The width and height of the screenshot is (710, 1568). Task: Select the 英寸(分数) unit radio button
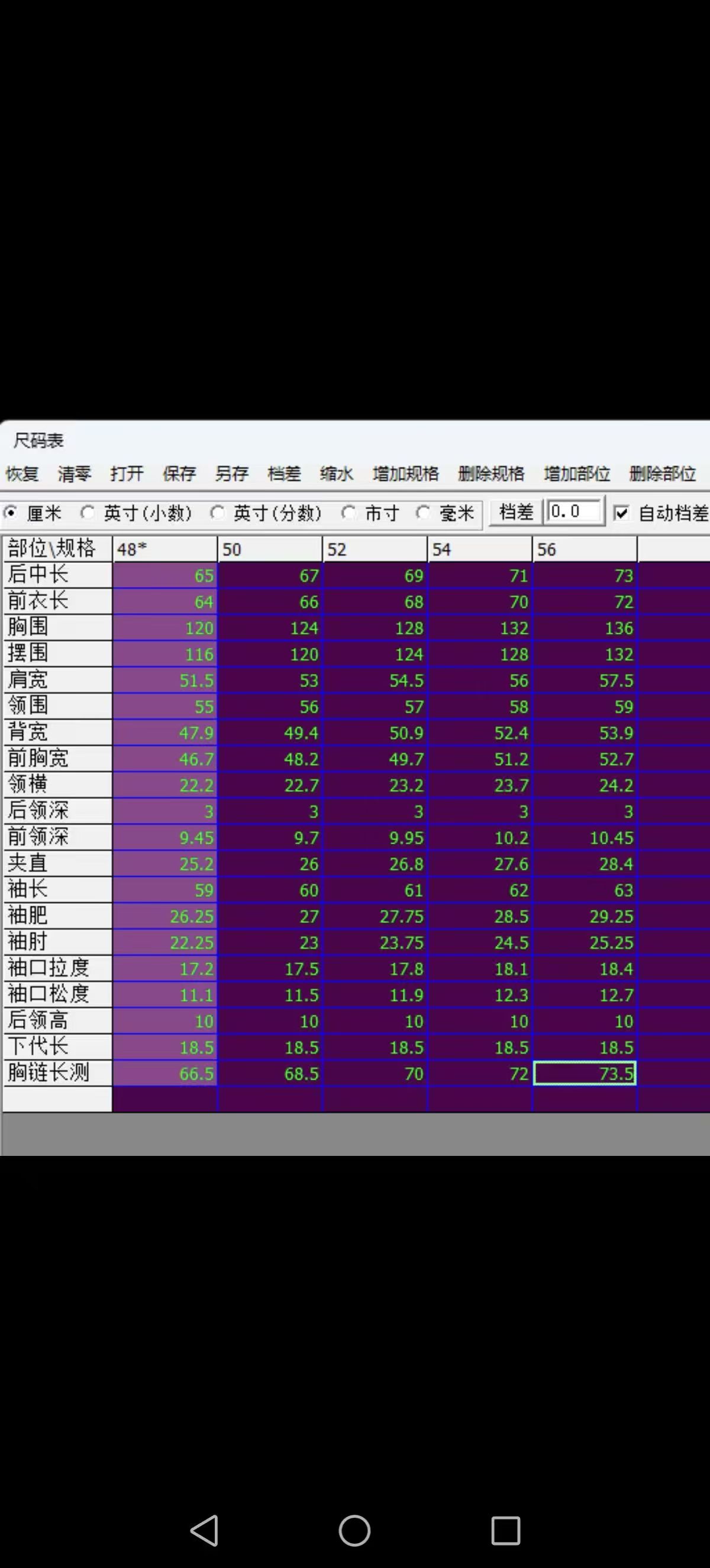point(217,513)
